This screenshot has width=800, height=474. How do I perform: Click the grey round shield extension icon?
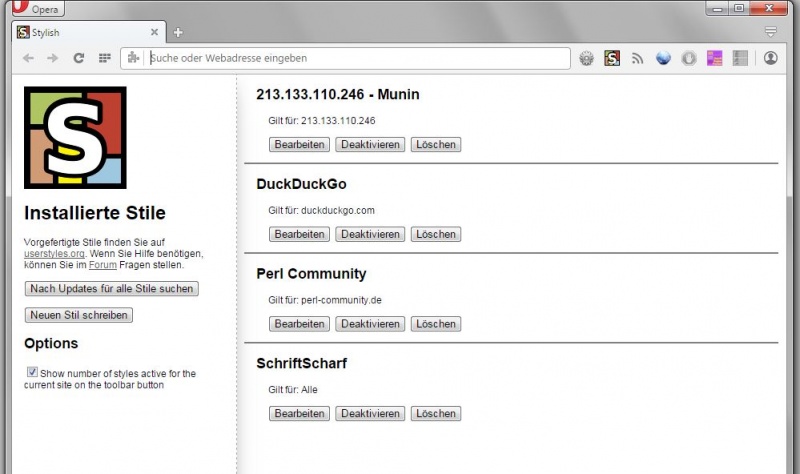(689, 58)
